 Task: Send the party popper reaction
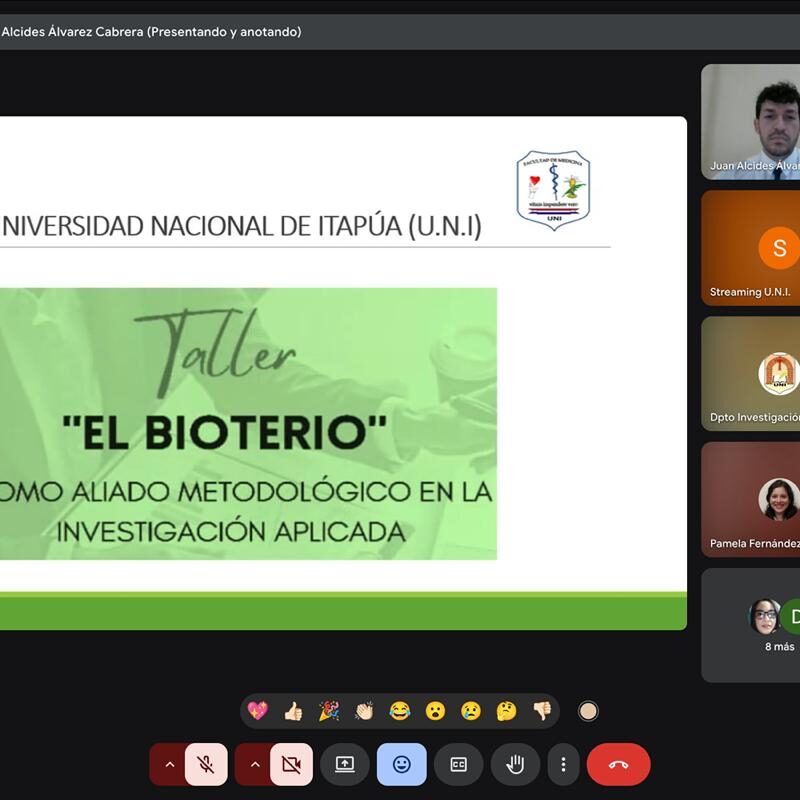[329, 711]
